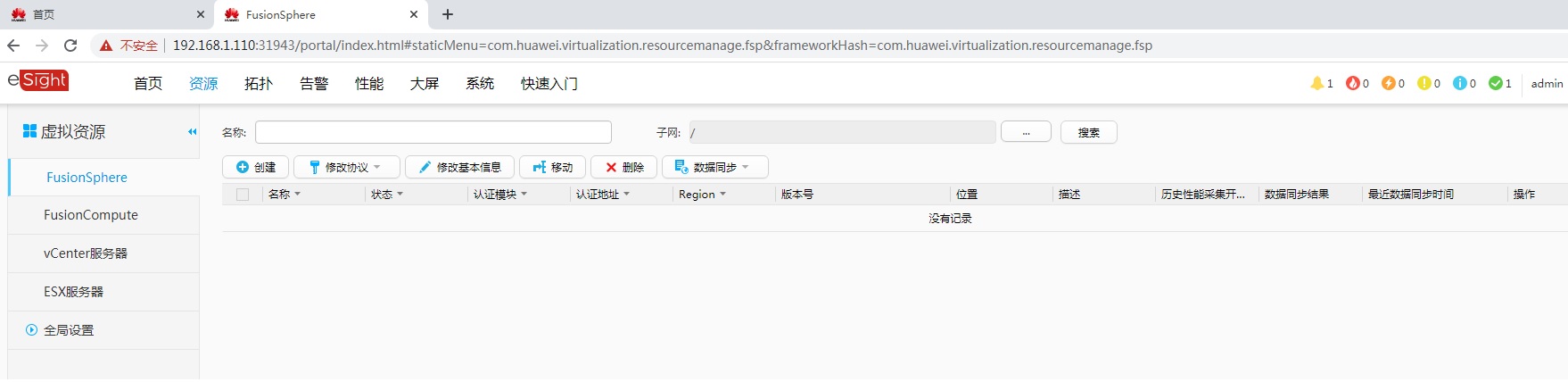Screen dimensions: 1568x382
Task: Close the 首页 browser tab
Action: [x=200, y=14]
